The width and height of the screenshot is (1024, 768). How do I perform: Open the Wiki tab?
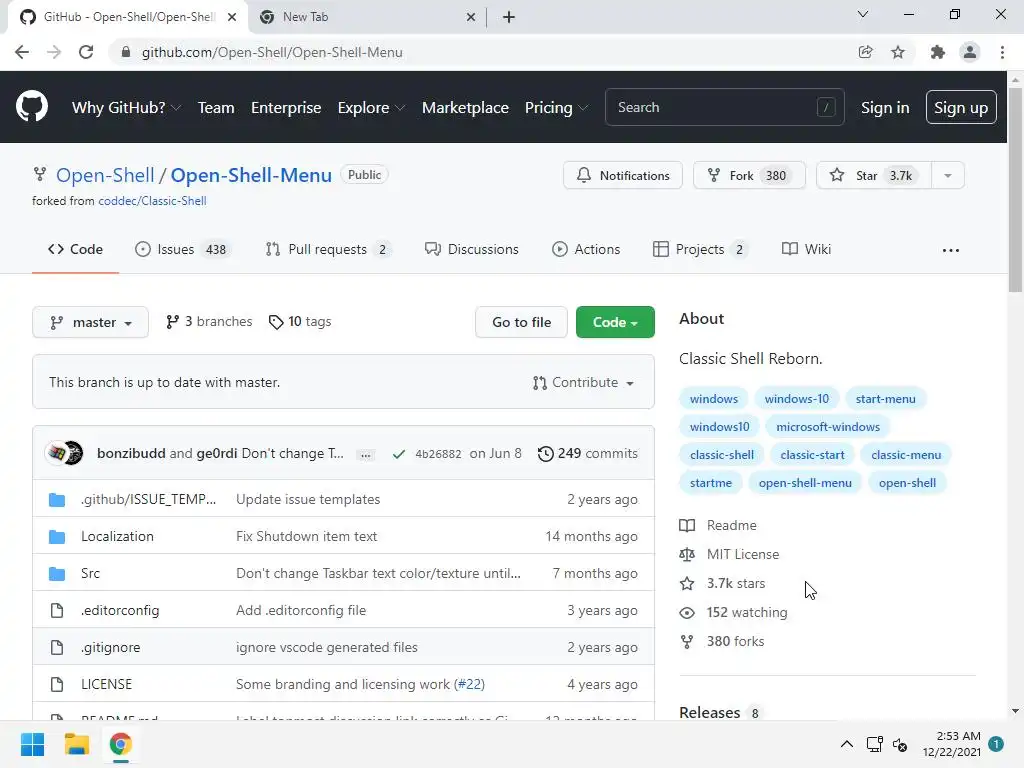coord(807,249)
